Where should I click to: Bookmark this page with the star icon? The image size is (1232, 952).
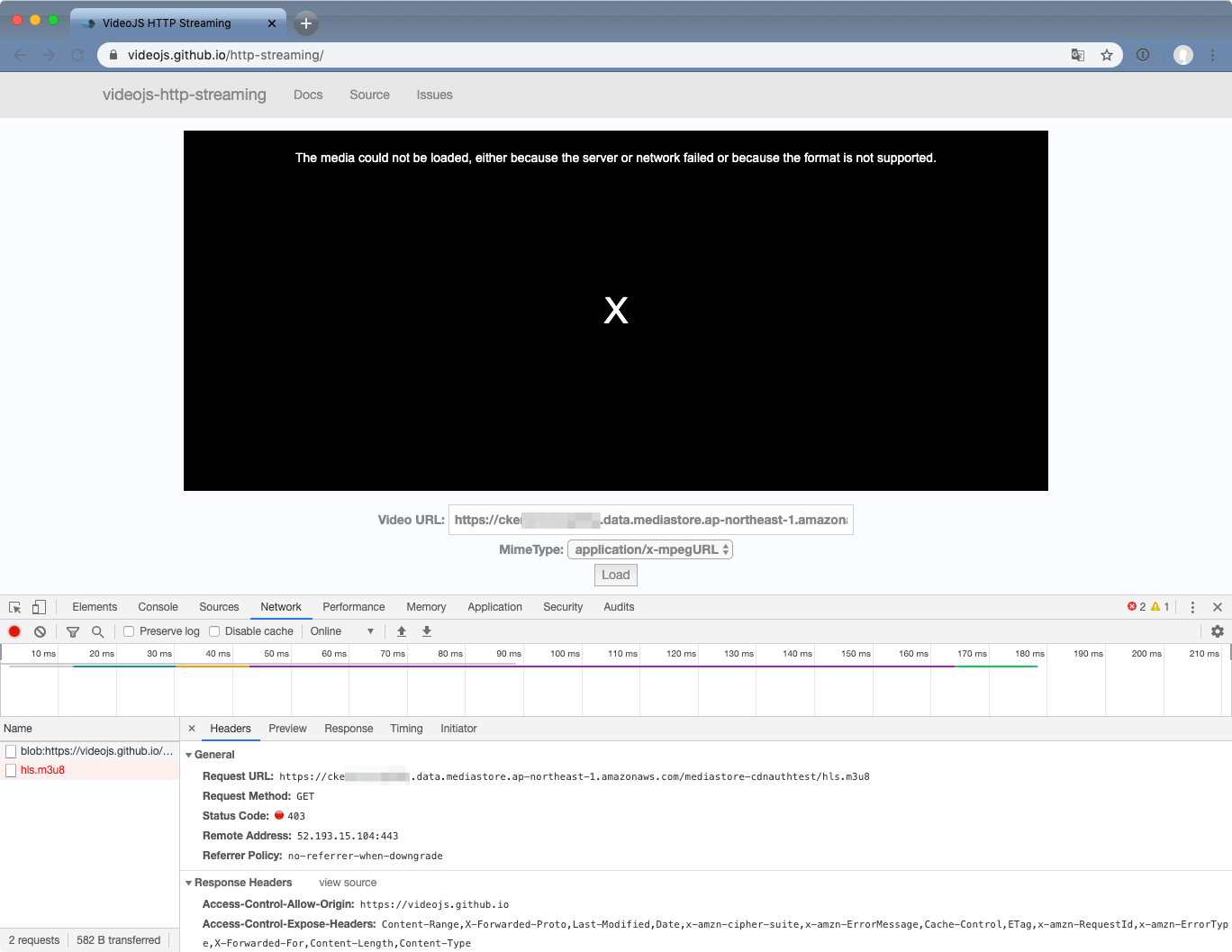(1107, 55)
